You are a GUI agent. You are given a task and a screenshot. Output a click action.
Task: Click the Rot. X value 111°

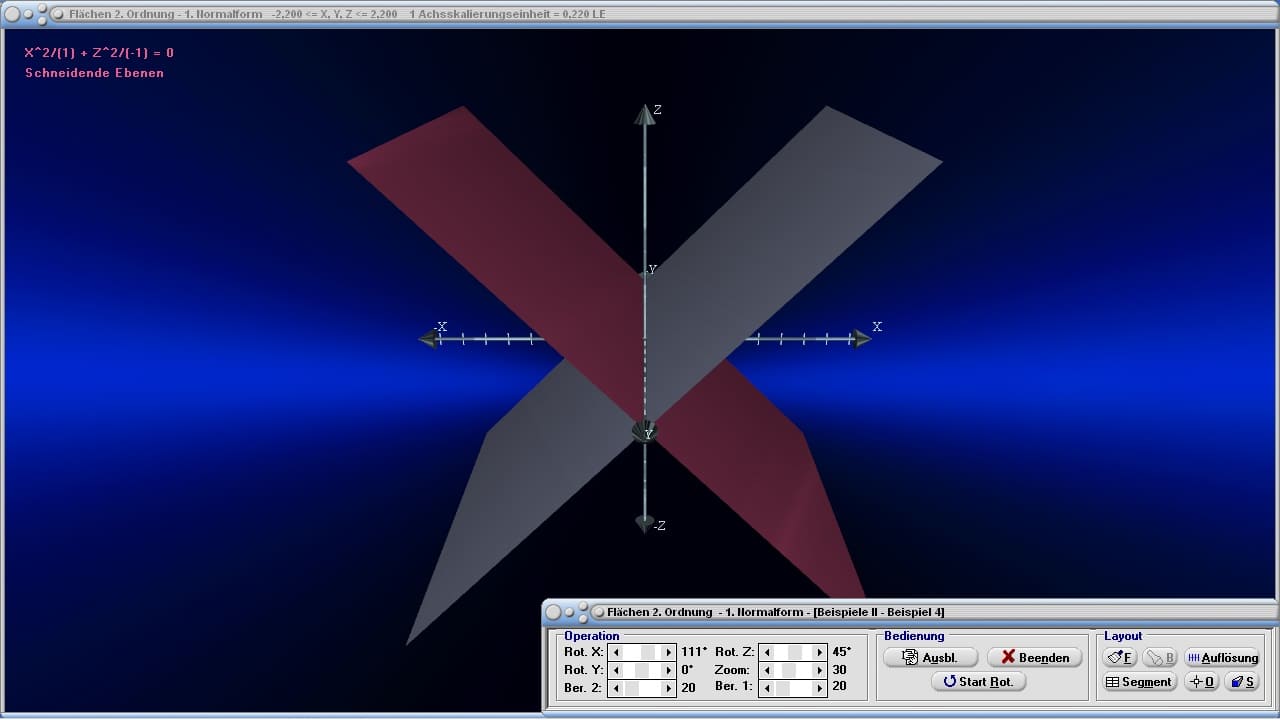pos(694,652)
